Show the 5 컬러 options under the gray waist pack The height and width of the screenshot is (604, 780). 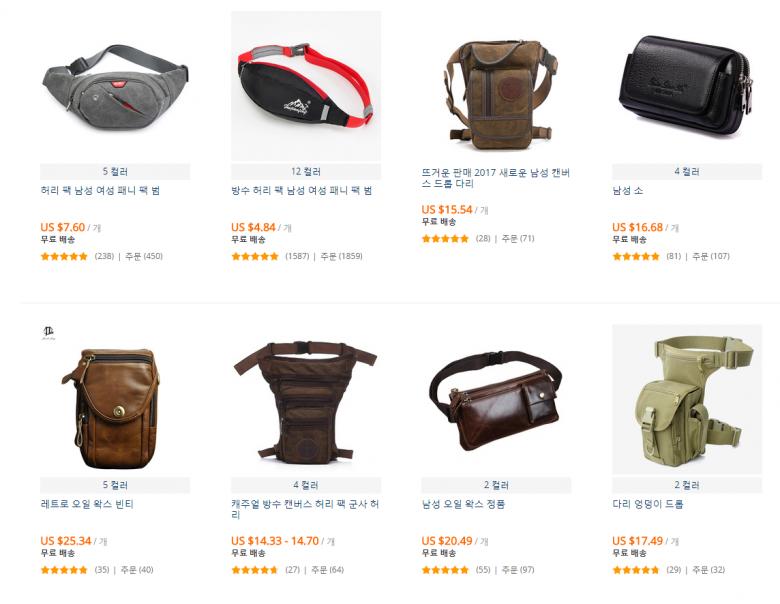click(x=115, y=172)
